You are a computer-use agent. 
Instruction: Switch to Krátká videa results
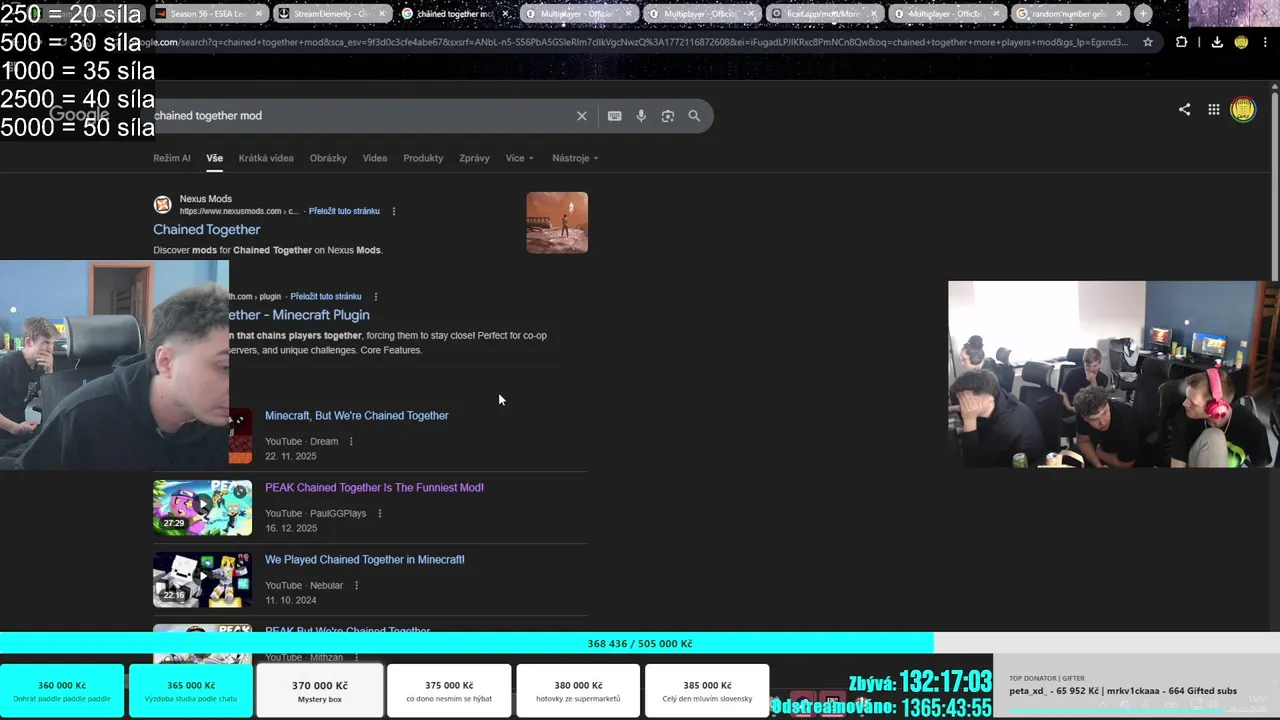tap(266, 158)
